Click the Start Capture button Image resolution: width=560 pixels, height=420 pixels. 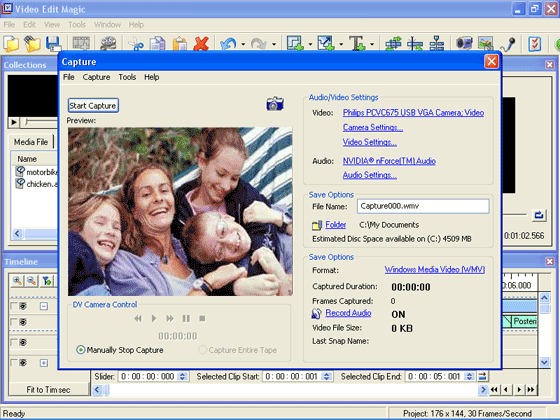tap(93, 106)
